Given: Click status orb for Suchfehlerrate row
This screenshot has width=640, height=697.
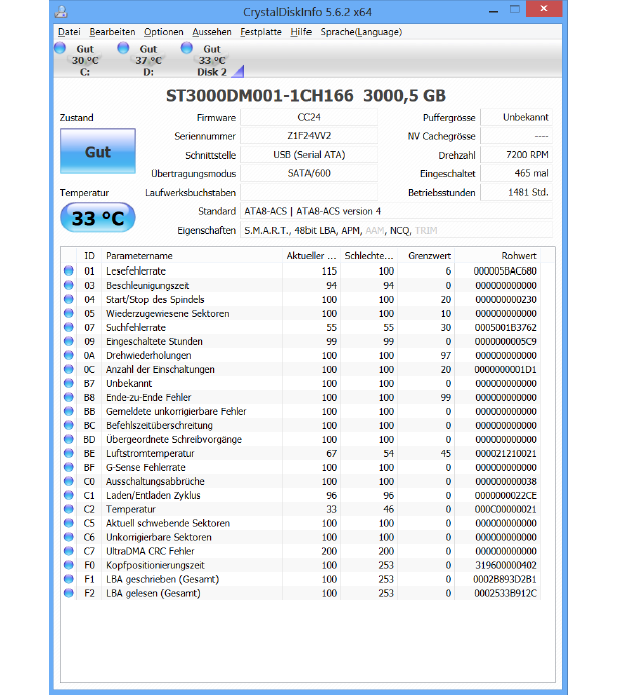Looking at the screenshot, I should click(x=68, y=327).
